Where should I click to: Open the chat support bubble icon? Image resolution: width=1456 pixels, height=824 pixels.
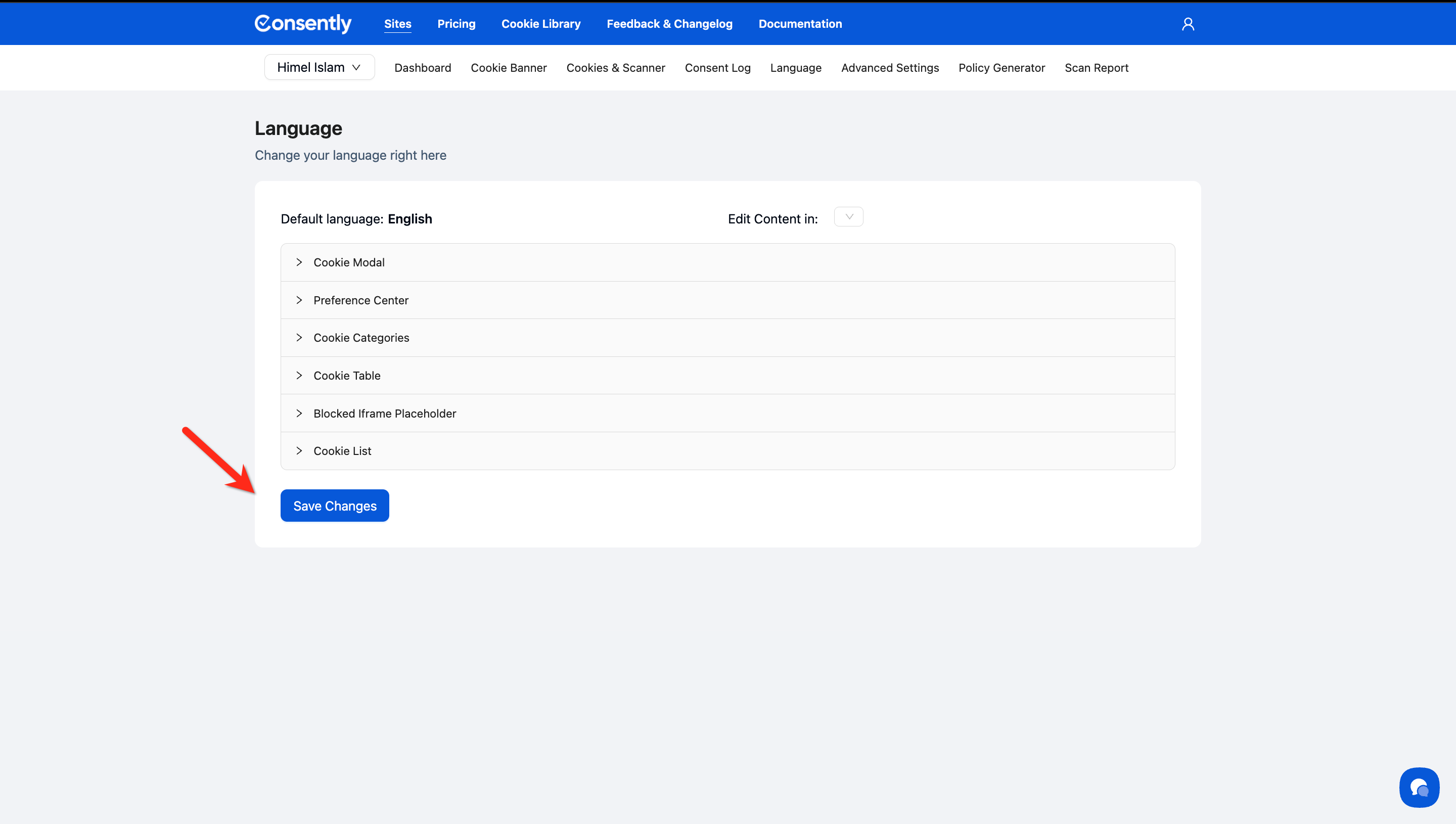coord(1419,787)
